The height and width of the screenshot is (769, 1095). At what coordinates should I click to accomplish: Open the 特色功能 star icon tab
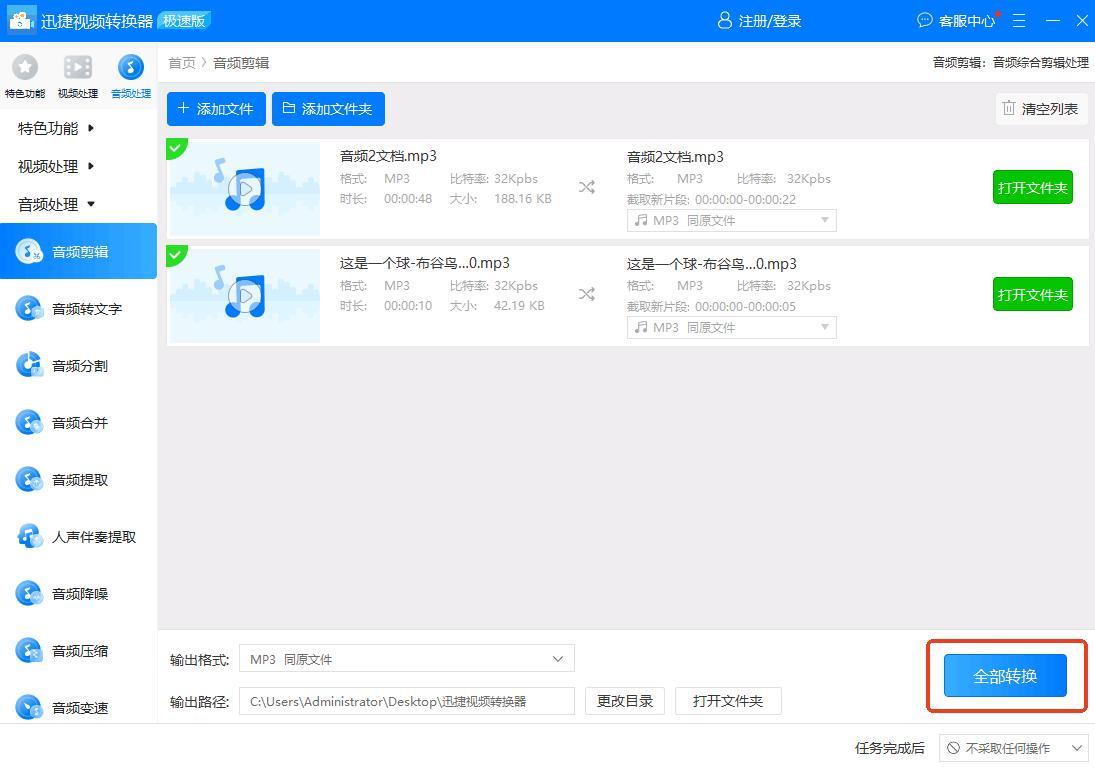25,69
